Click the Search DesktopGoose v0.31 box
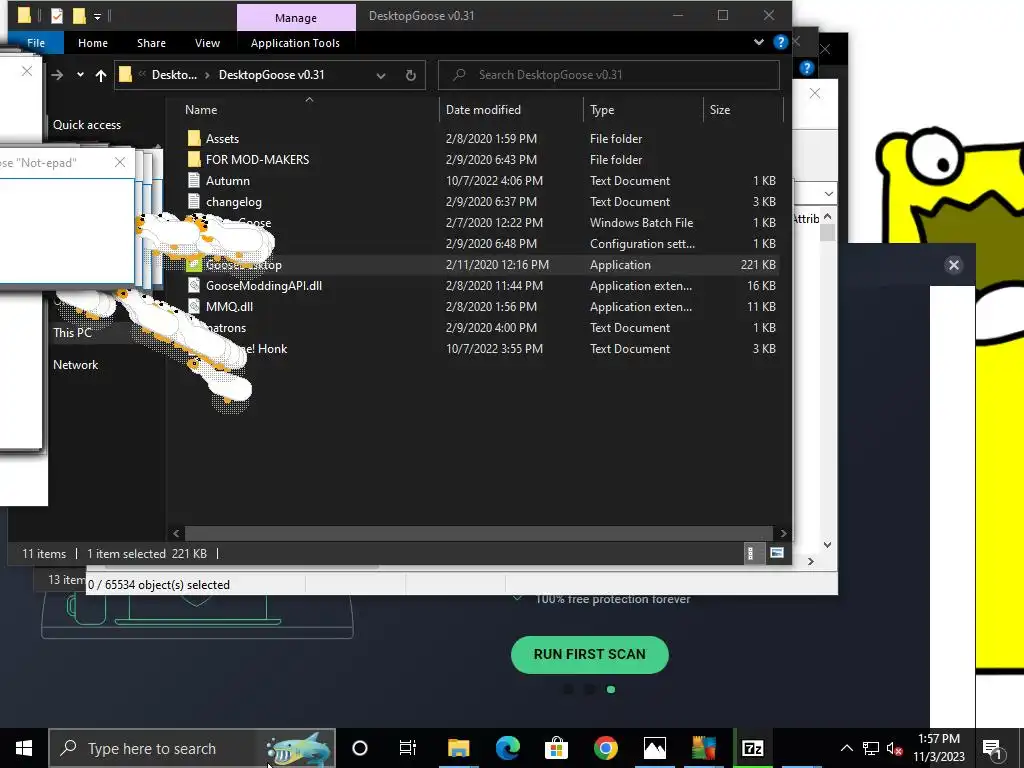The image size is (1024, 768). pos(609,75)
